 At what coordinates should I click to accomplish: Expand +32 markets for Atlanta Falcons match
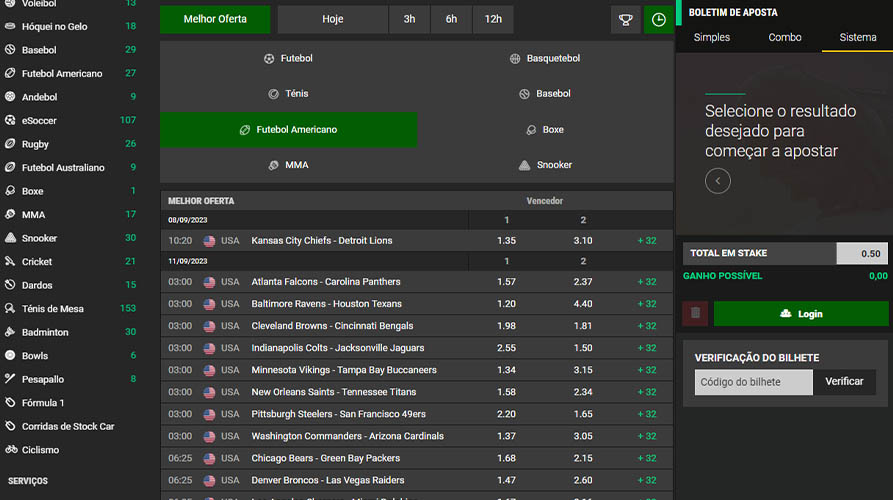pyautogui.click(x=647, y=282)
